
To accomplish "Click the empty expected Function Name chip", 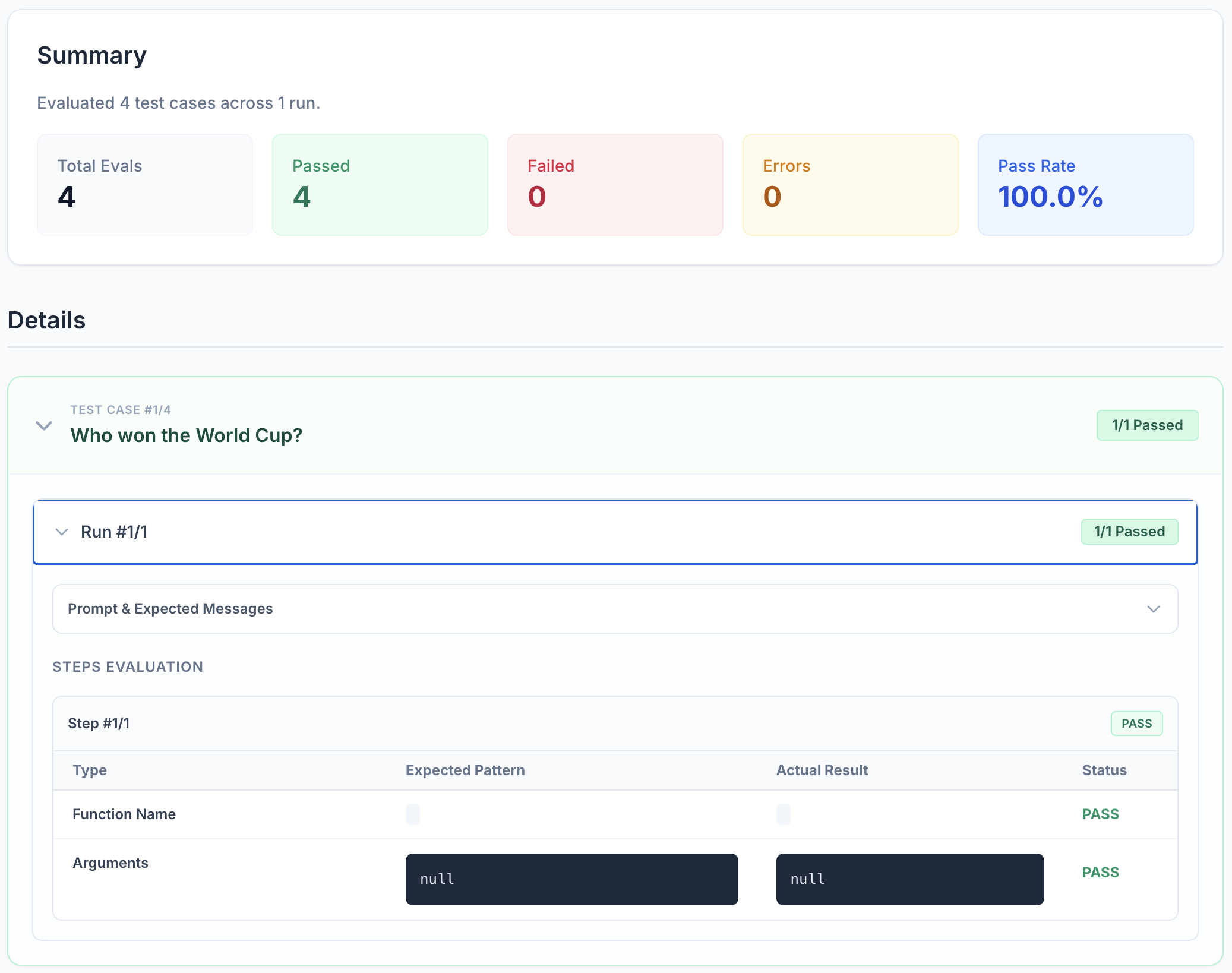I will [413, 814].
